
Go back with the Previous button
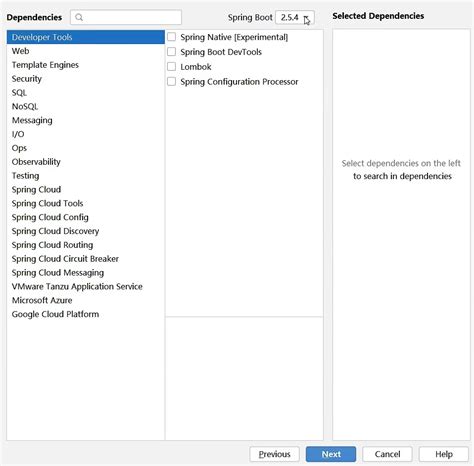click(274, 454)
